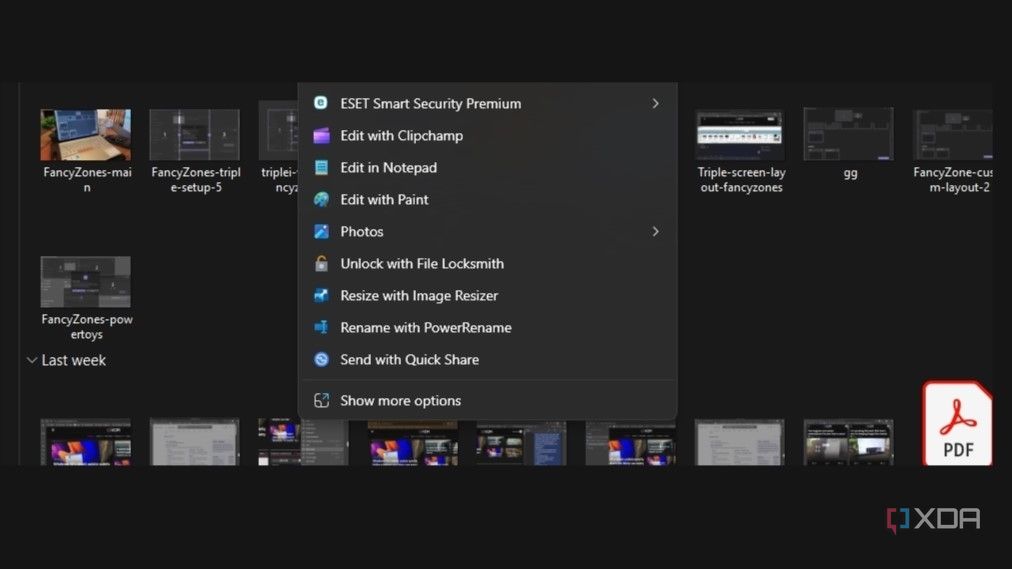Collapse the Last week group chevron
This screenshot has width=1012, height=569.
pyautogui.click(x=32, y=360)
